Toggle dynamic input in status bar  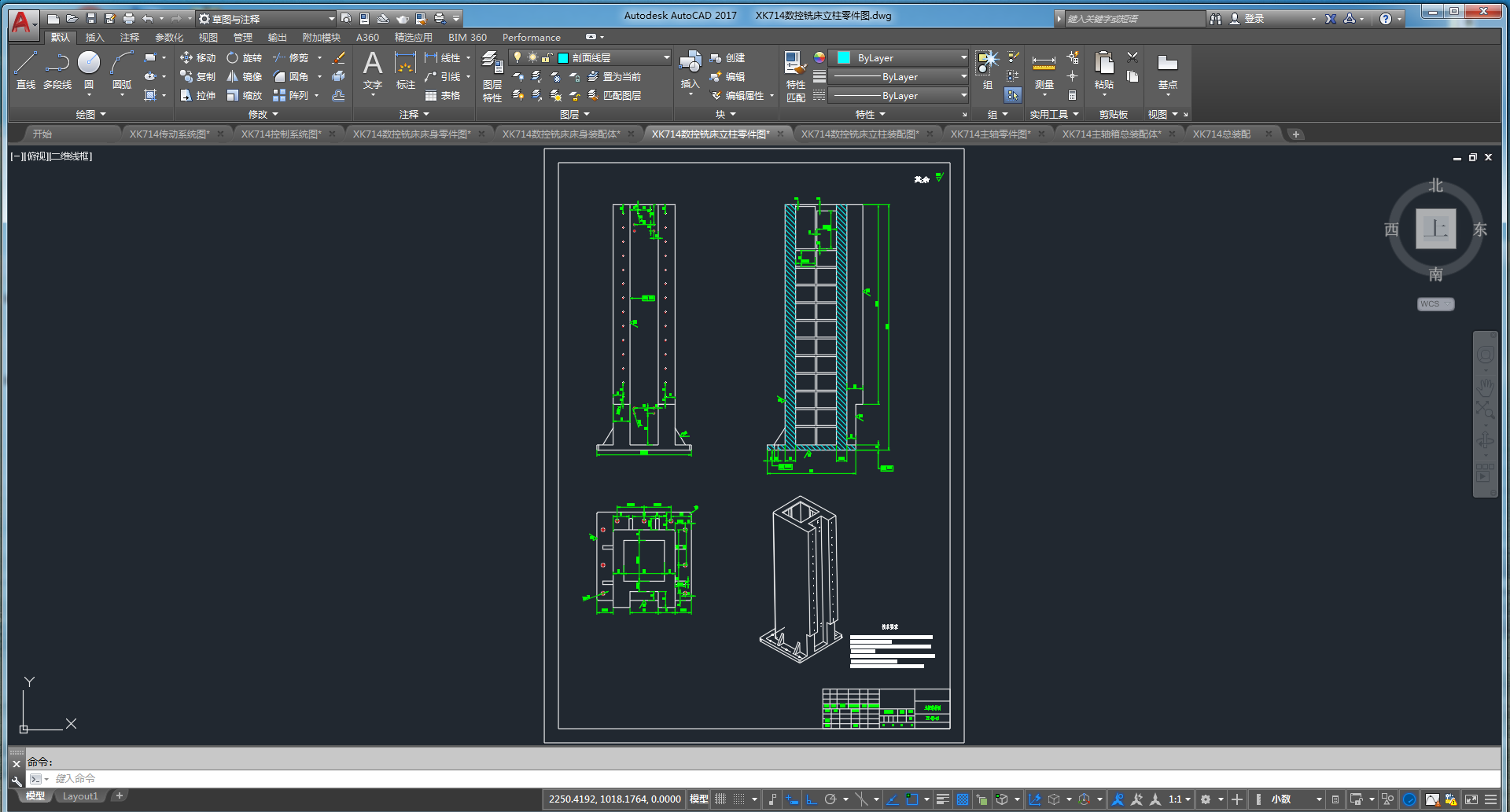(792, 799)
